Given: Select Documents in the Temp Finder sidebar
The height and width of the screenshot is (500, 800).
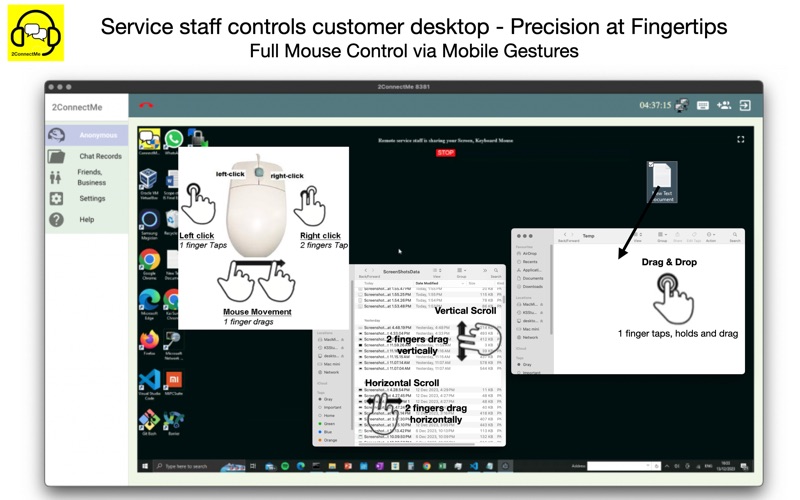Looking at the screenshot, I should coord(532,279).
